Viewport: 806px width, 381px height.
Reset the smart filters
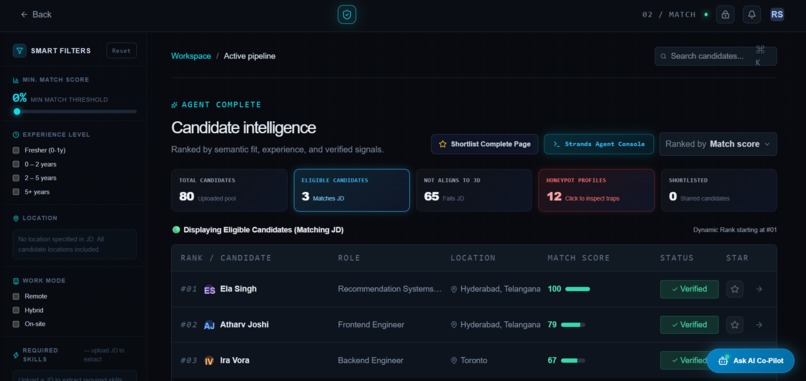coord(121,50)
